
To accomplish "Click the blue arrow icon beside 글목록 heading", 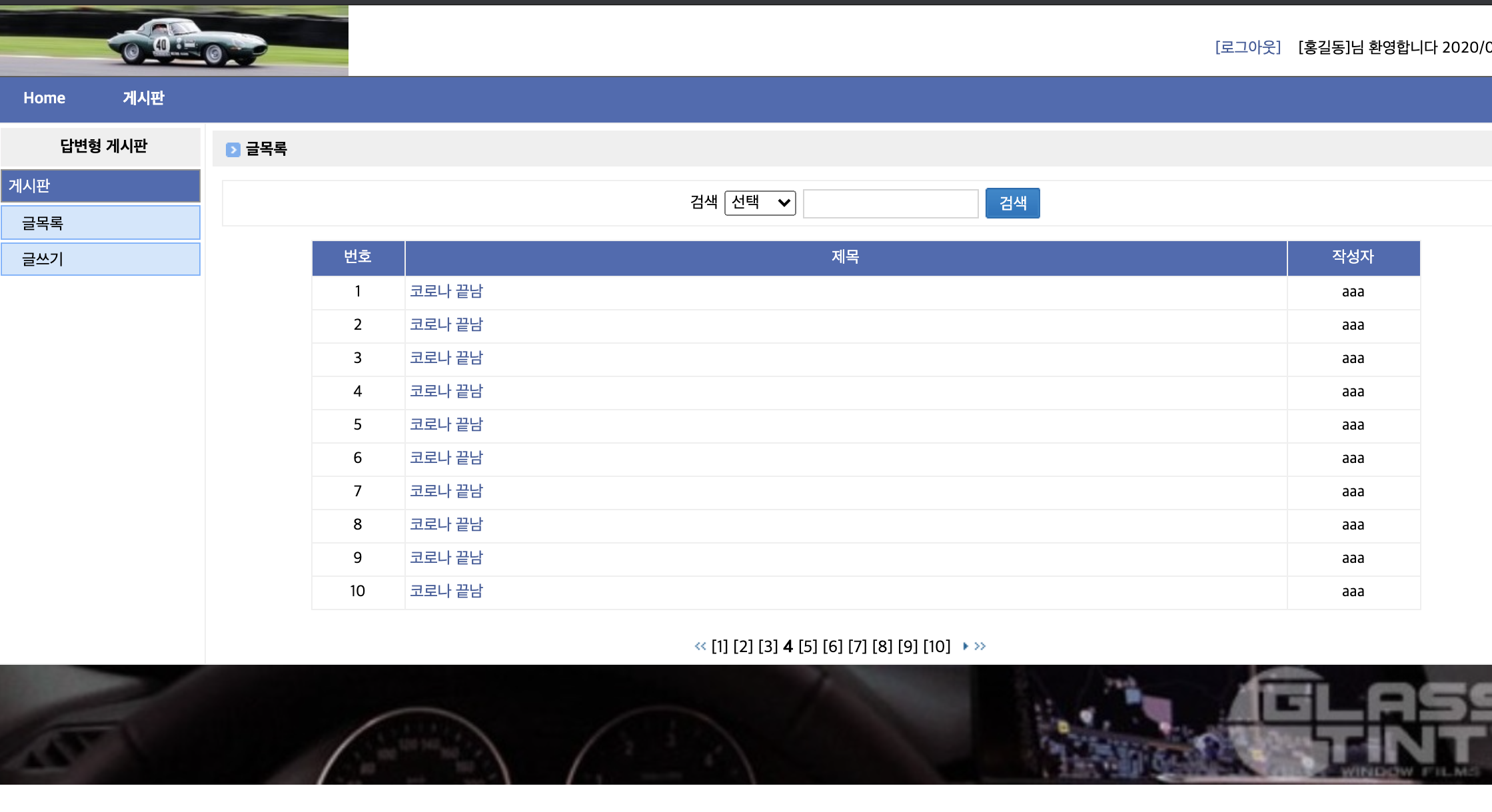I will [233, 150].
